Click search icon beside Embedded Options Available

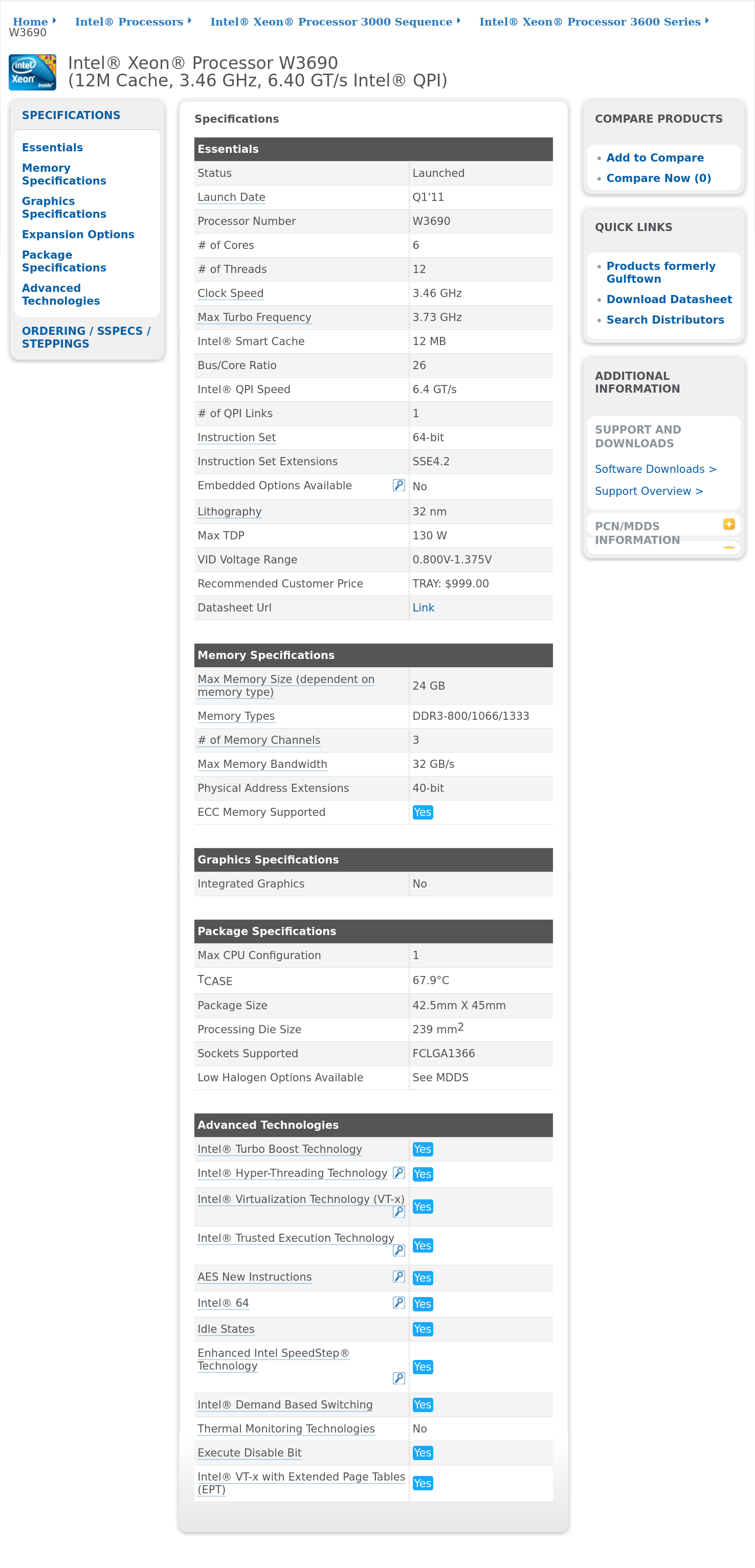pos(398,485)
